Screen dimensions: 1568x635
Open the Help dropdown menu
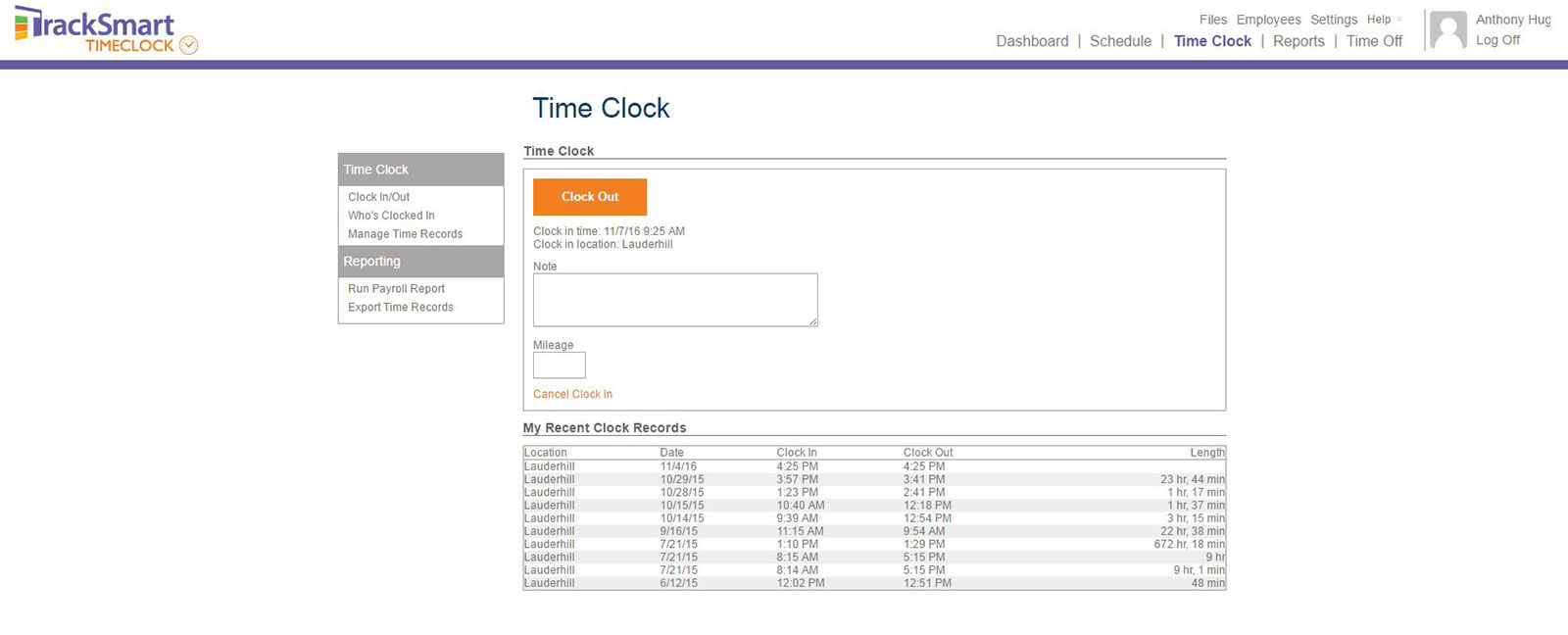[1380, 20]
